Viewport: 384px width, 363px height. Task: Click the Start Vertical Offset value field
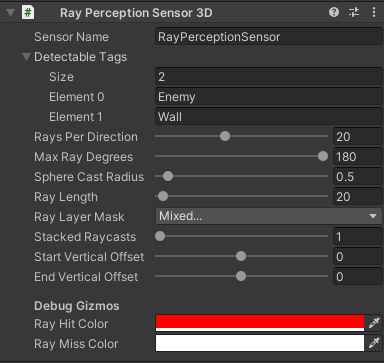[x=358, y=257]
